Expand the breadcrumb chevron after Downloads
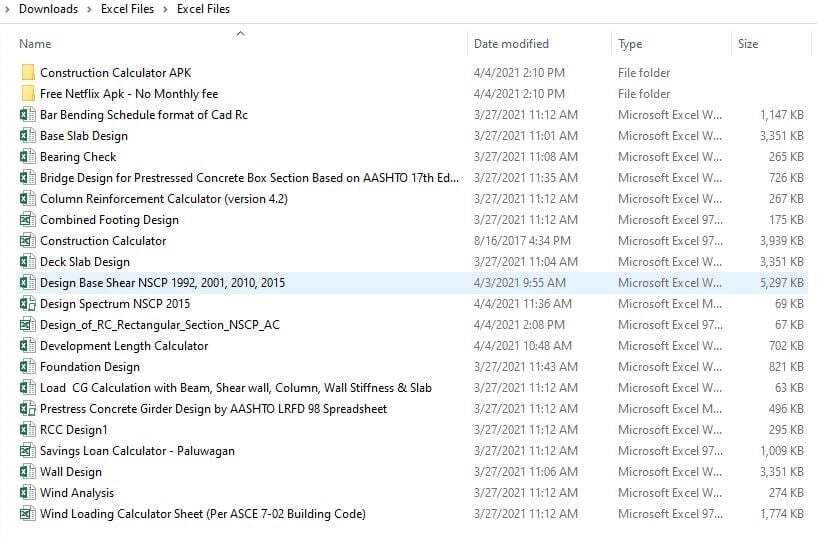Image resolution: width=817 pixels, height=537 pixels. pyautogui.click(x=89, y=9)
